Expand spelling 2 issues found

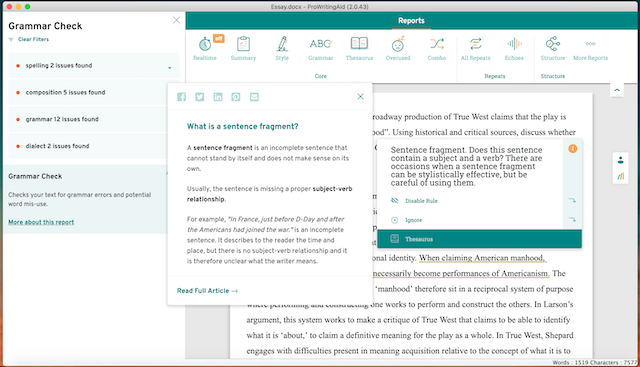tap(93, 65)
